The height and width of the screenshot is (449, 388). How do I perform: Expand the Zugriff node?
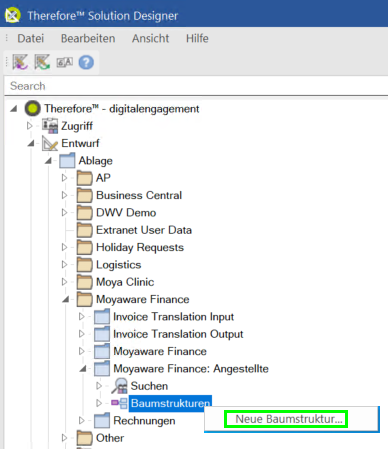29,126
